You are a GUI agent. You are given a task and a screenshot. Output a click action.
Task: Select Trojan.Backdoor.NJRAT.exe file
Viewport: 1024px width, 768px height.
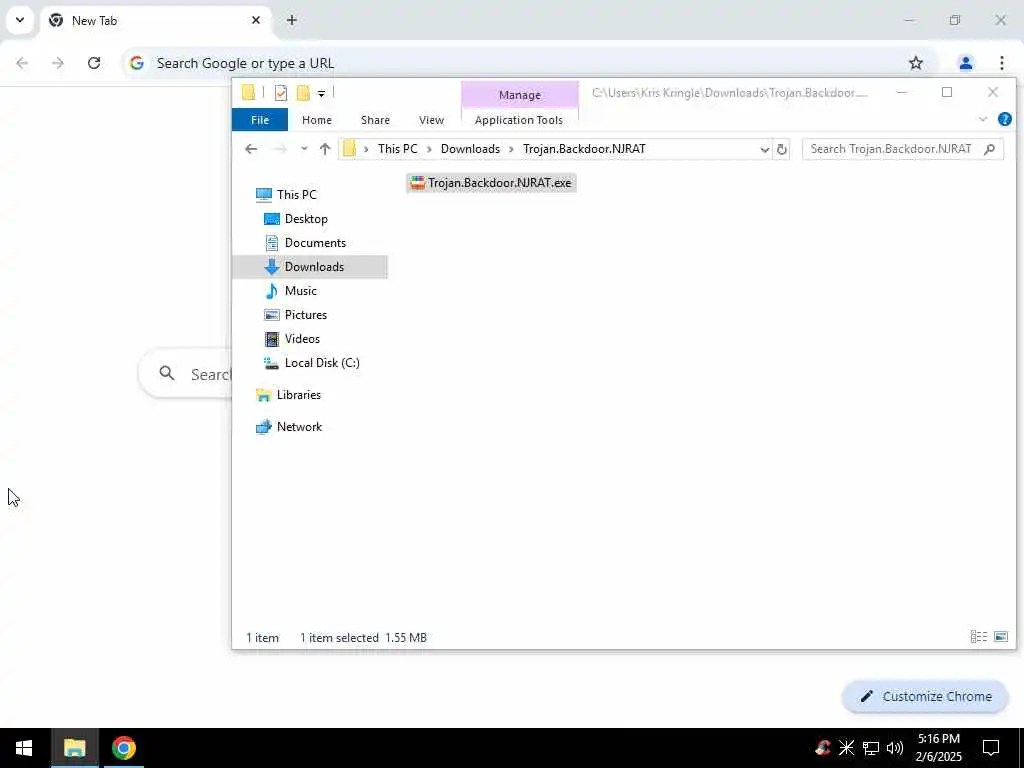click(x=491, y=183)
